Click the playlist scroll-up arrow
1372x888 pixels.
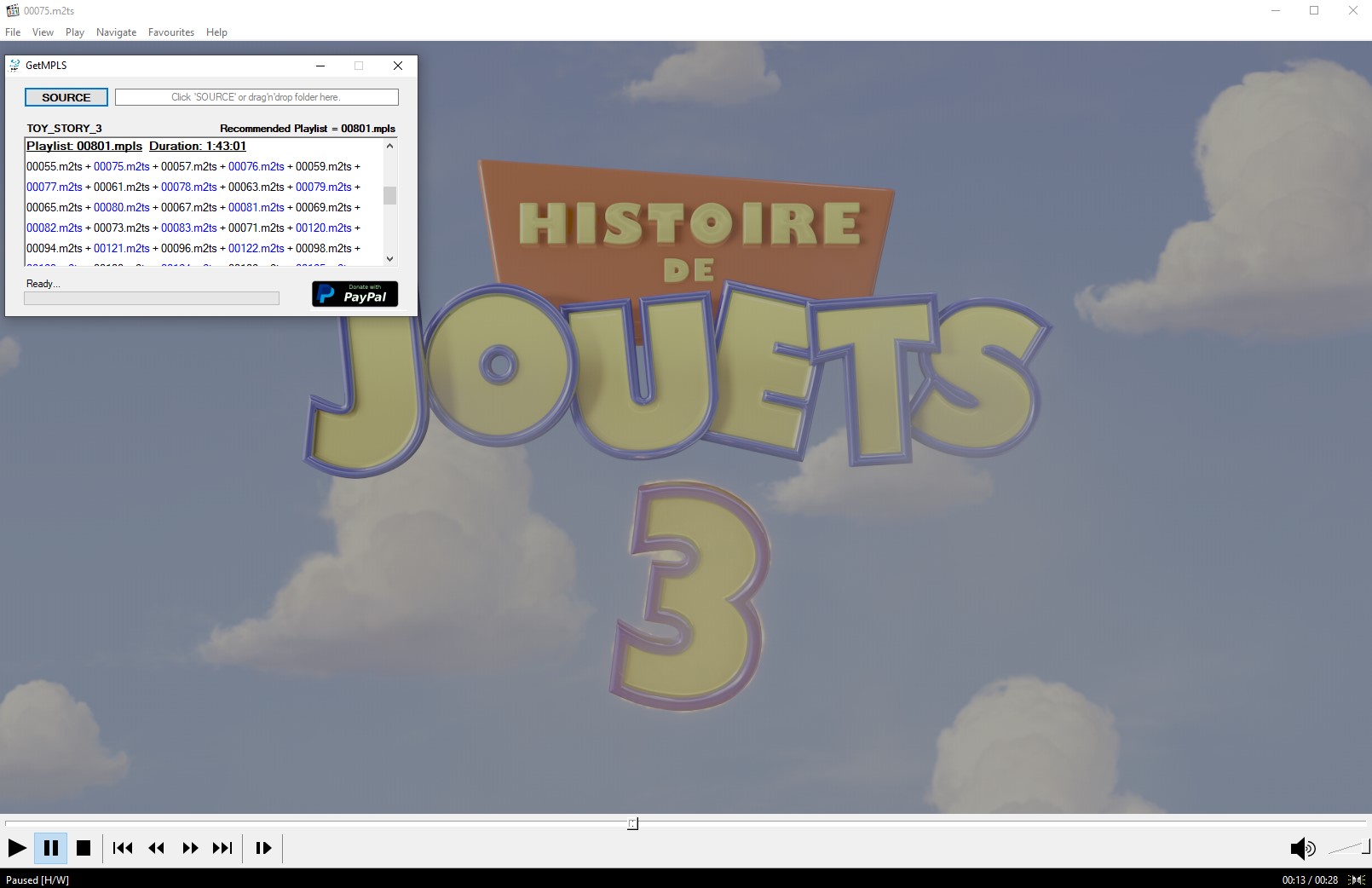390,146
